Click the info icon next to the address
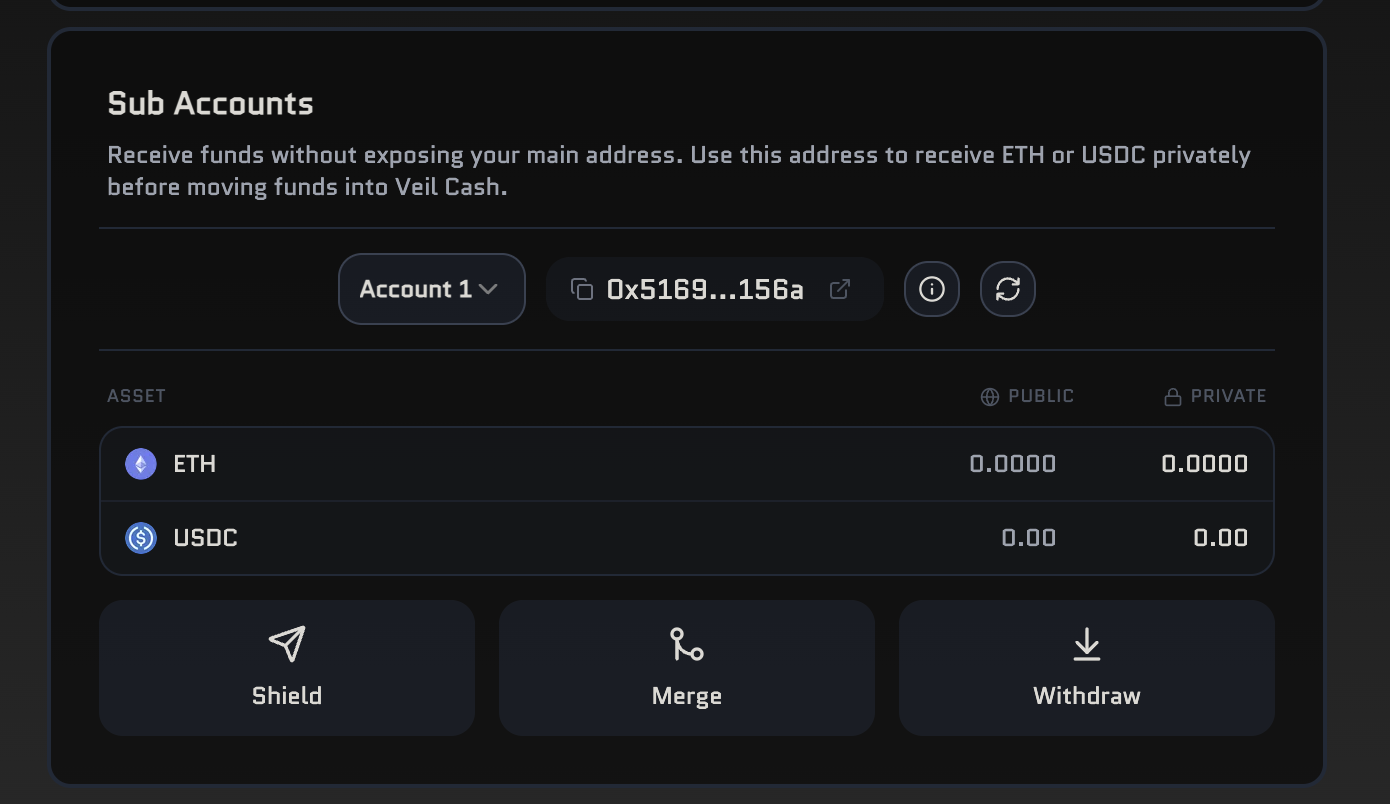 pyautogui.click(x=931, y=288)
